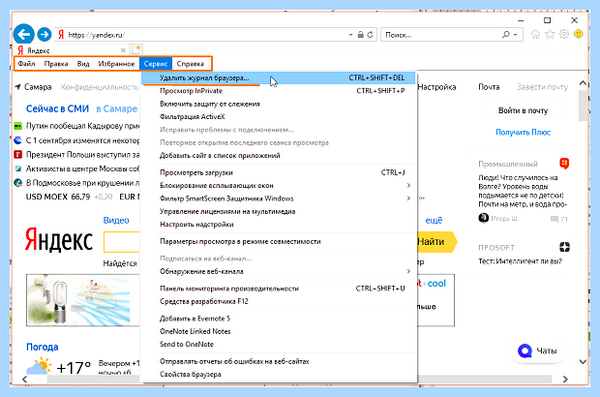The width and height of the screenshot is (600, 397).
Task: Click the в Самаре news link
Action: pos(117,109)
